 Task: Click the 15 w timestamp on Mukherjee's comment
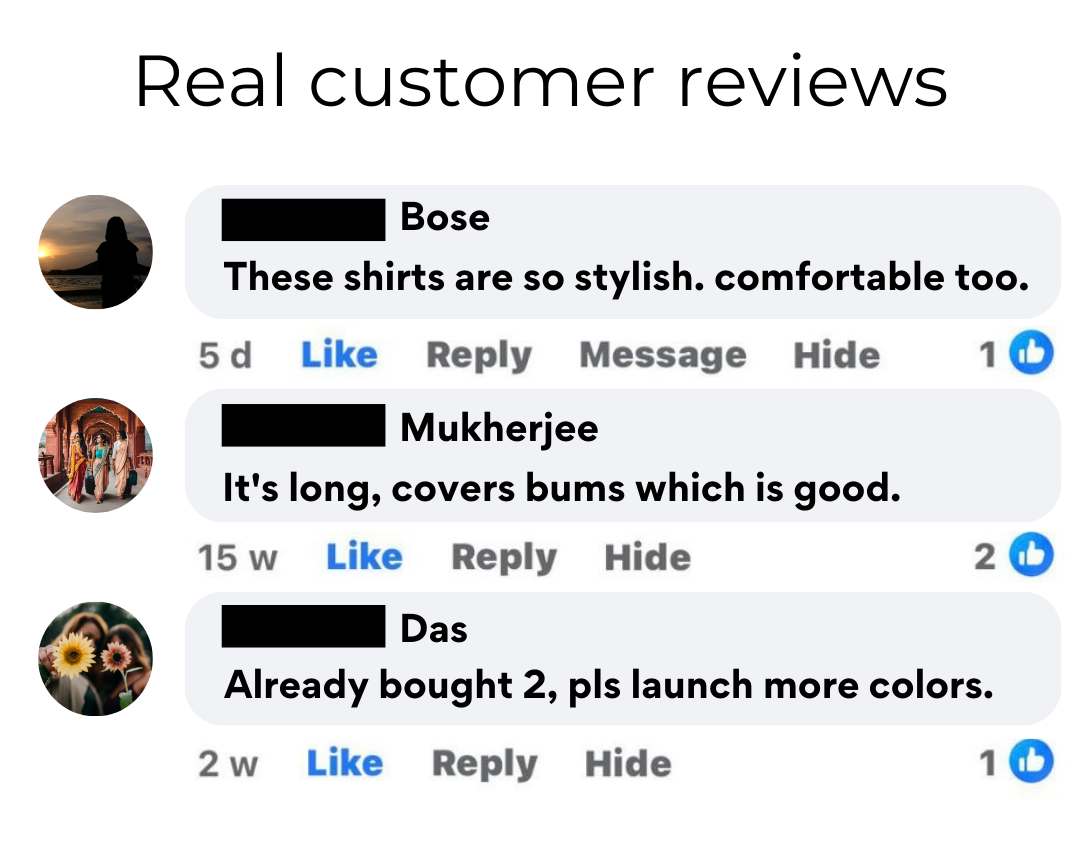click(x=238, y=557)
